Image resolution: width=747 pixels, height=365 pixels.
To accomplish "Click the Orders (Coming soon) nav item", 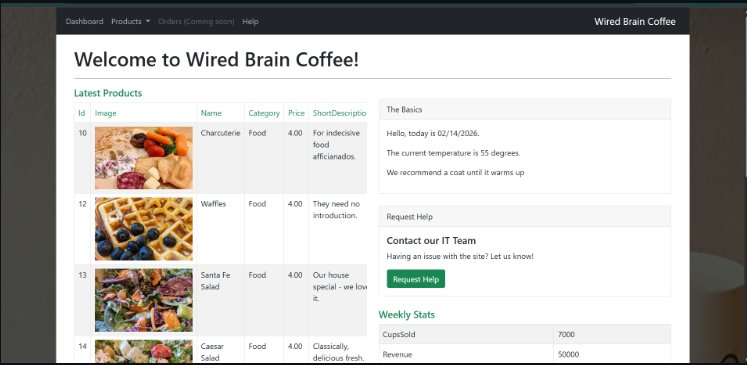I will coord(196,21).
